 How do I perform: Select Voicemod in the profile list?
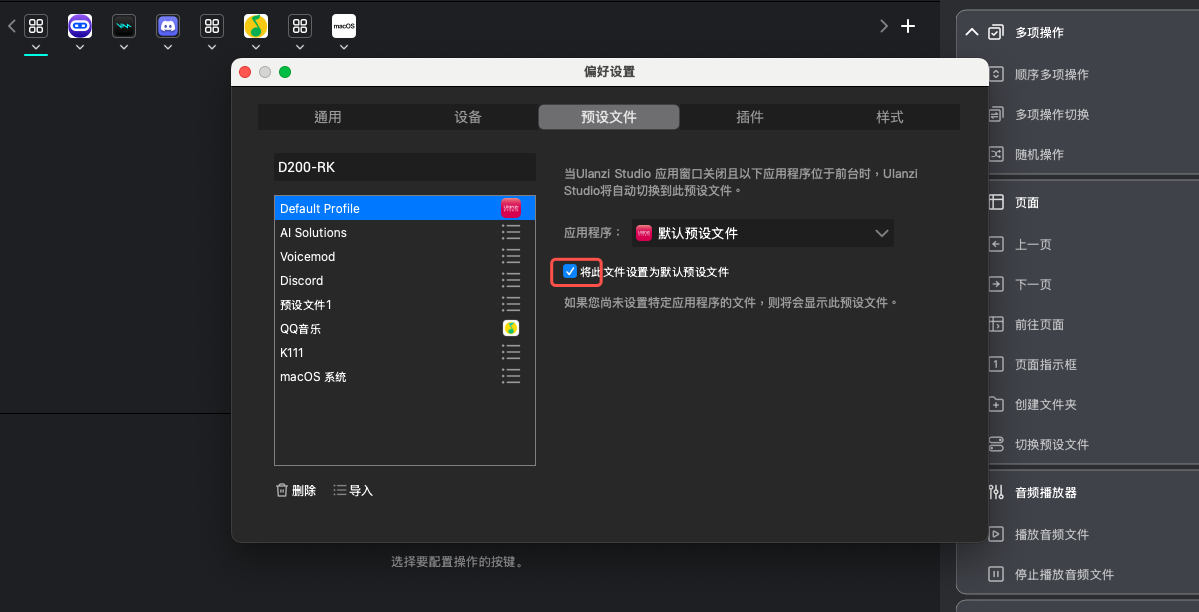coord(308,257)
